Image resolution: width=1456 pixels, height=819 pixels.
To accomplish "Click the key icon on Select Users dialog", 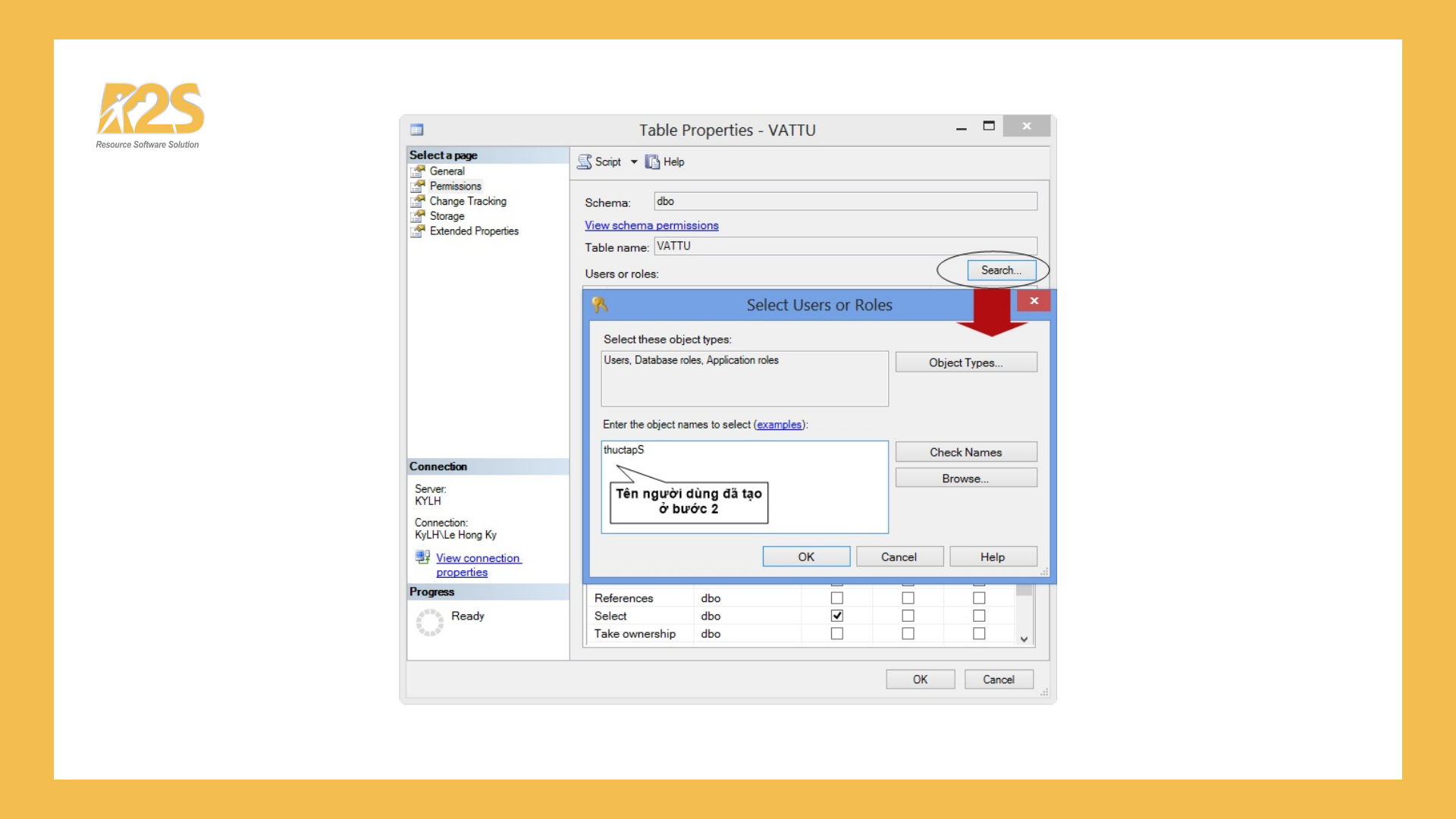I will (x=601, y=305).
